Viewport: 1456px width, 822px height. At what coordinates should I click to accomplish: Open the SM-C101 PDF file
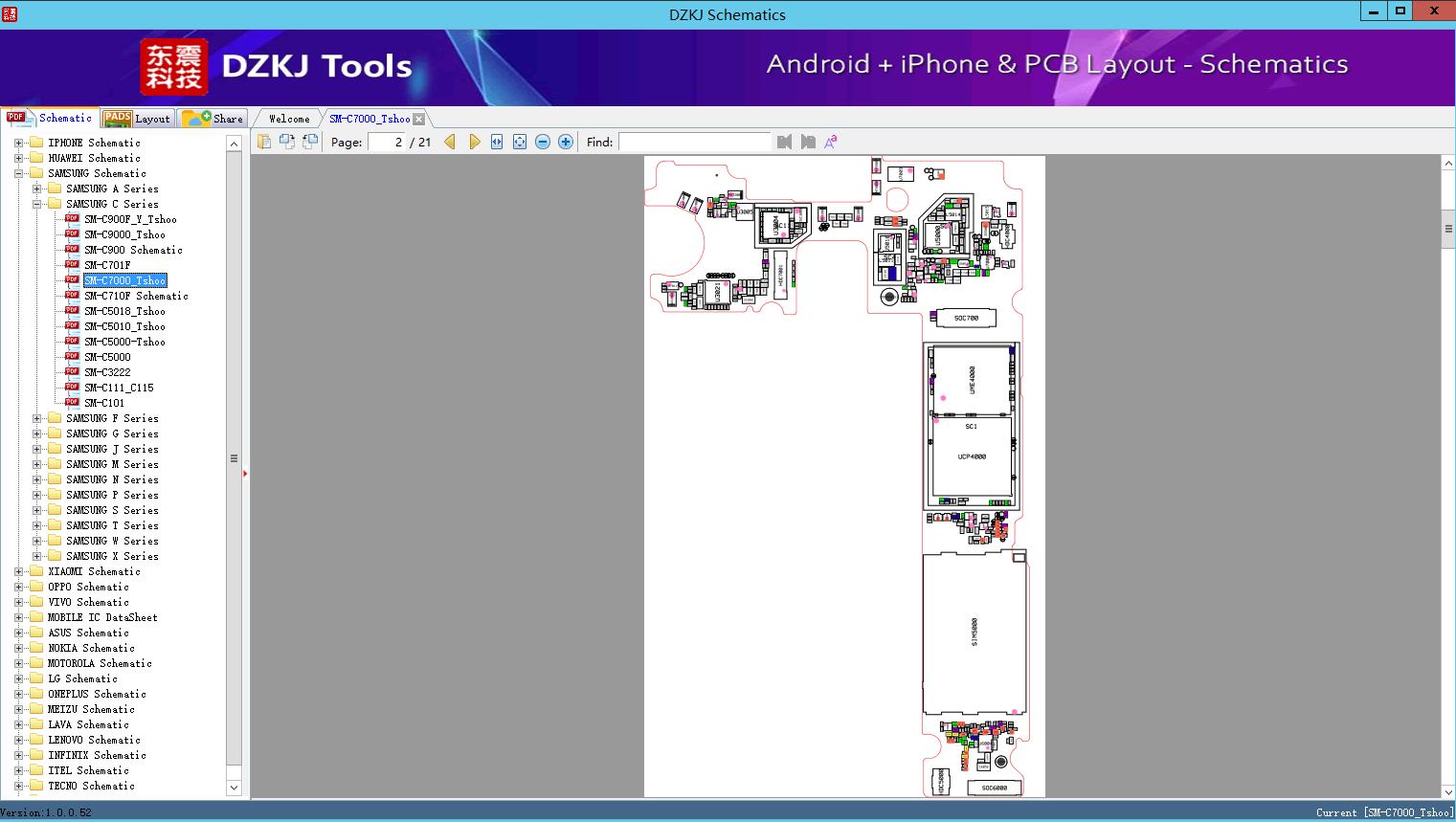coord(104,403)
